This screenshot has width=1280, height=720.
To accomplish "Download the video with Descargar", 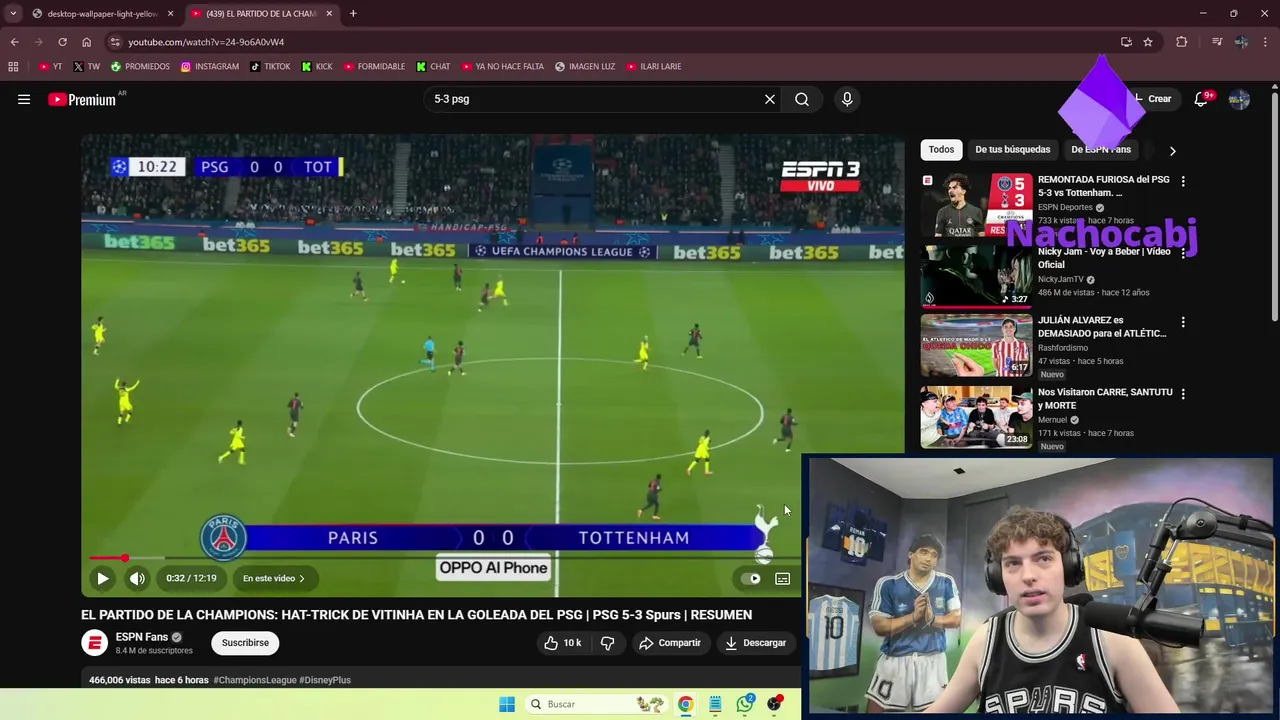I will click(756, 643).
